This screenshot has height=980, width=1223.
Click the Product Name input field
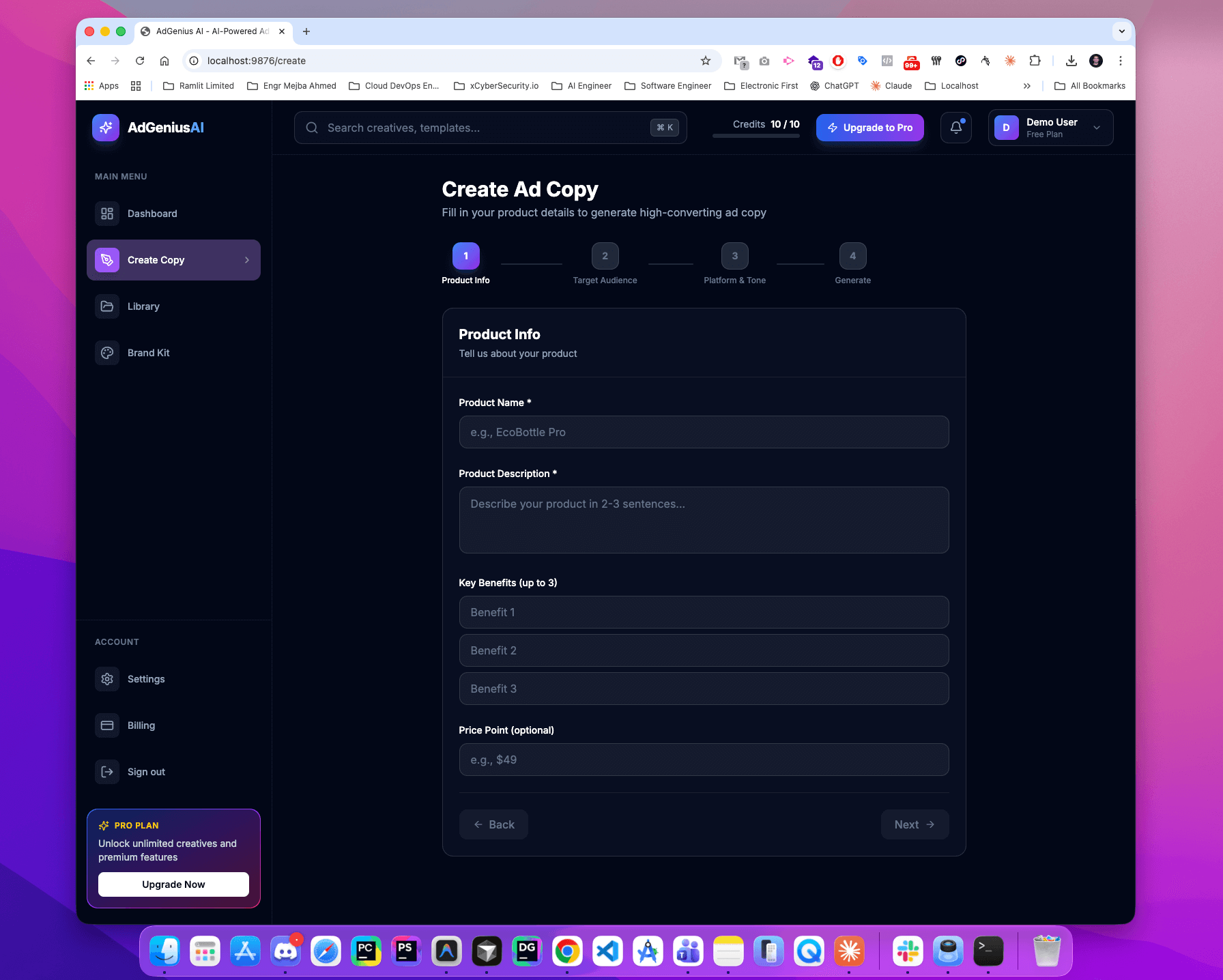[x=704, y=431]
